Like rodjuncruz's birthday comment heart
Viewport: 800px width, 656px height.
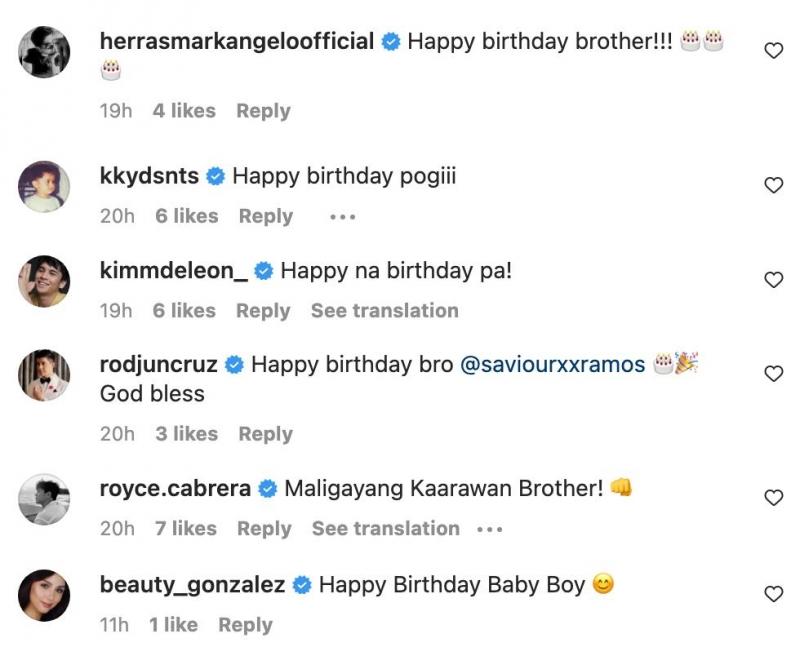click(773, 374)
